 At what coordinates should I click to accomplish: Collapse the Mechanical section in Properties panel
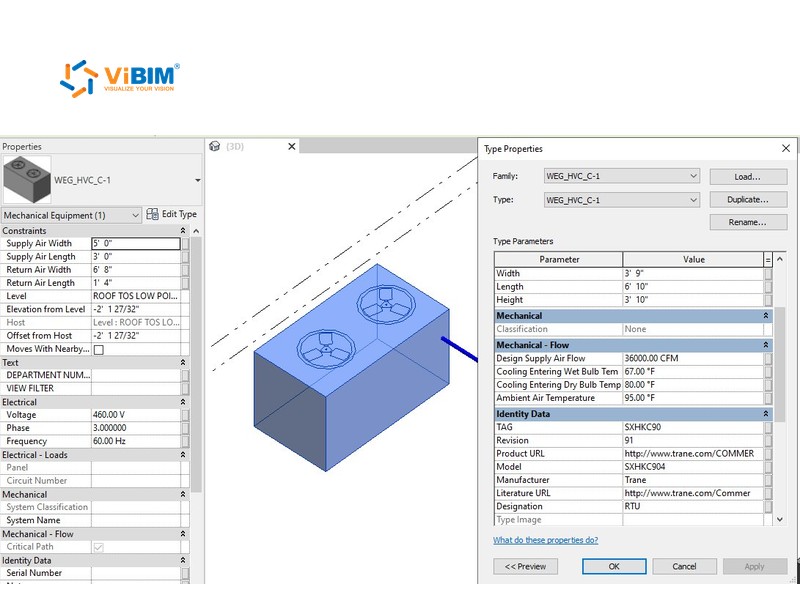(x=183, y=494)
